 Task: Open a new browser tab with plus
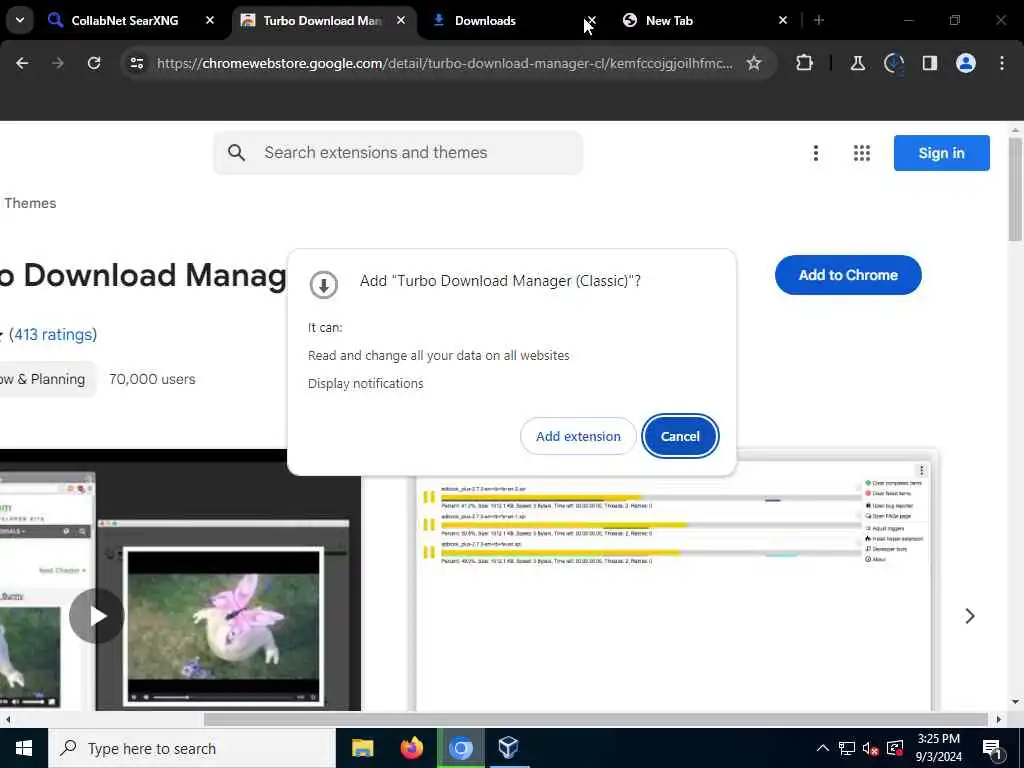pyautogui.click(x=819, y=21)
